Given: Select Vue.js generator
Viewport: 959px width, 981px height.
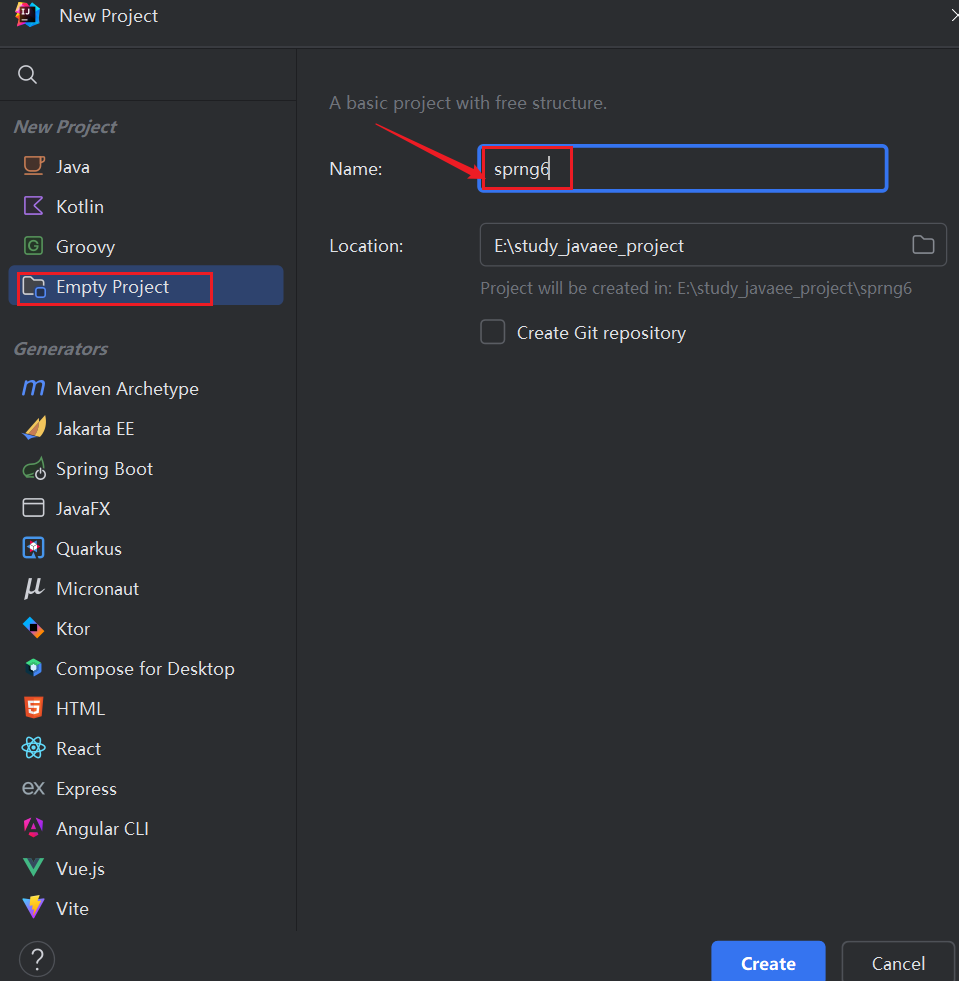Looking at the screenshot, I should tap(146, 868).
